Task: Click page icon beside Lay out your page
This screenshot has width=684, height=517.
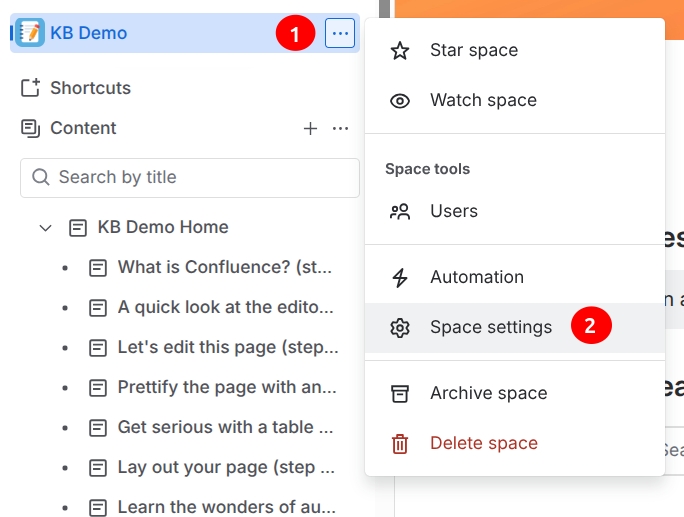Action: pos(98,468)
